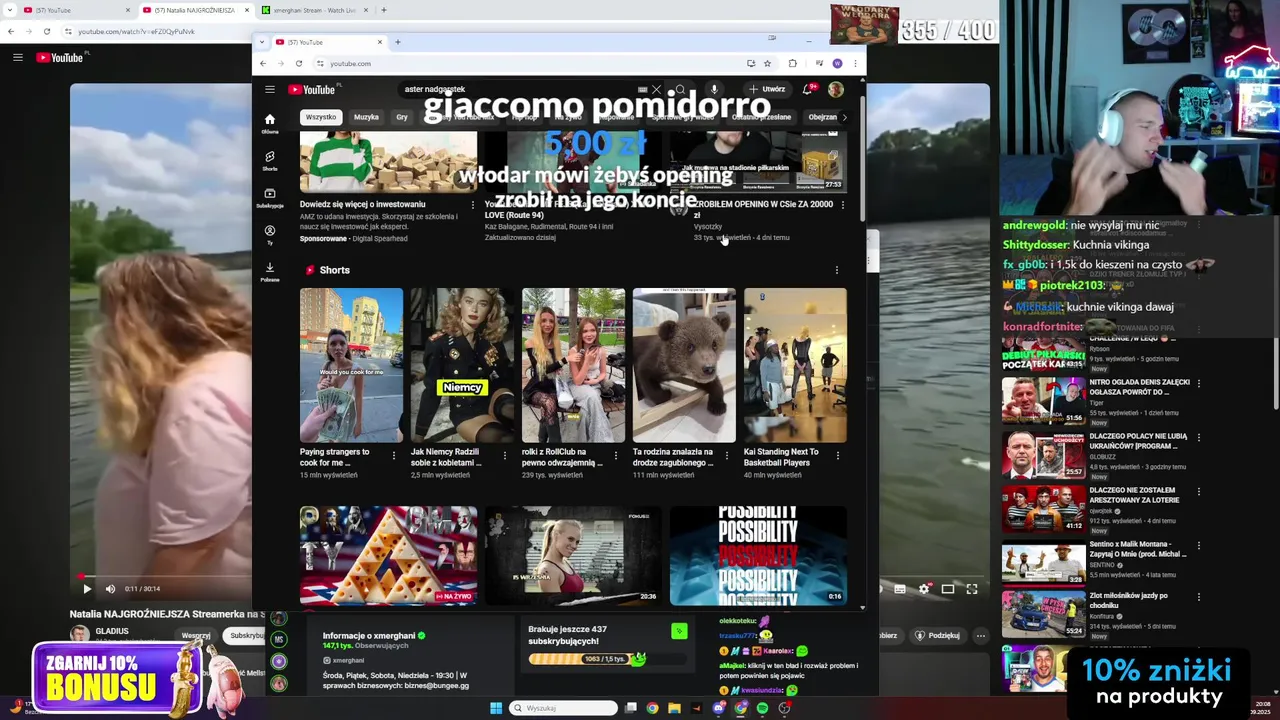Image resolution: width=1280 pixels, height=720 pixels.
Task: Toggle theater mode on background video
Action: (x=948, y=589)
